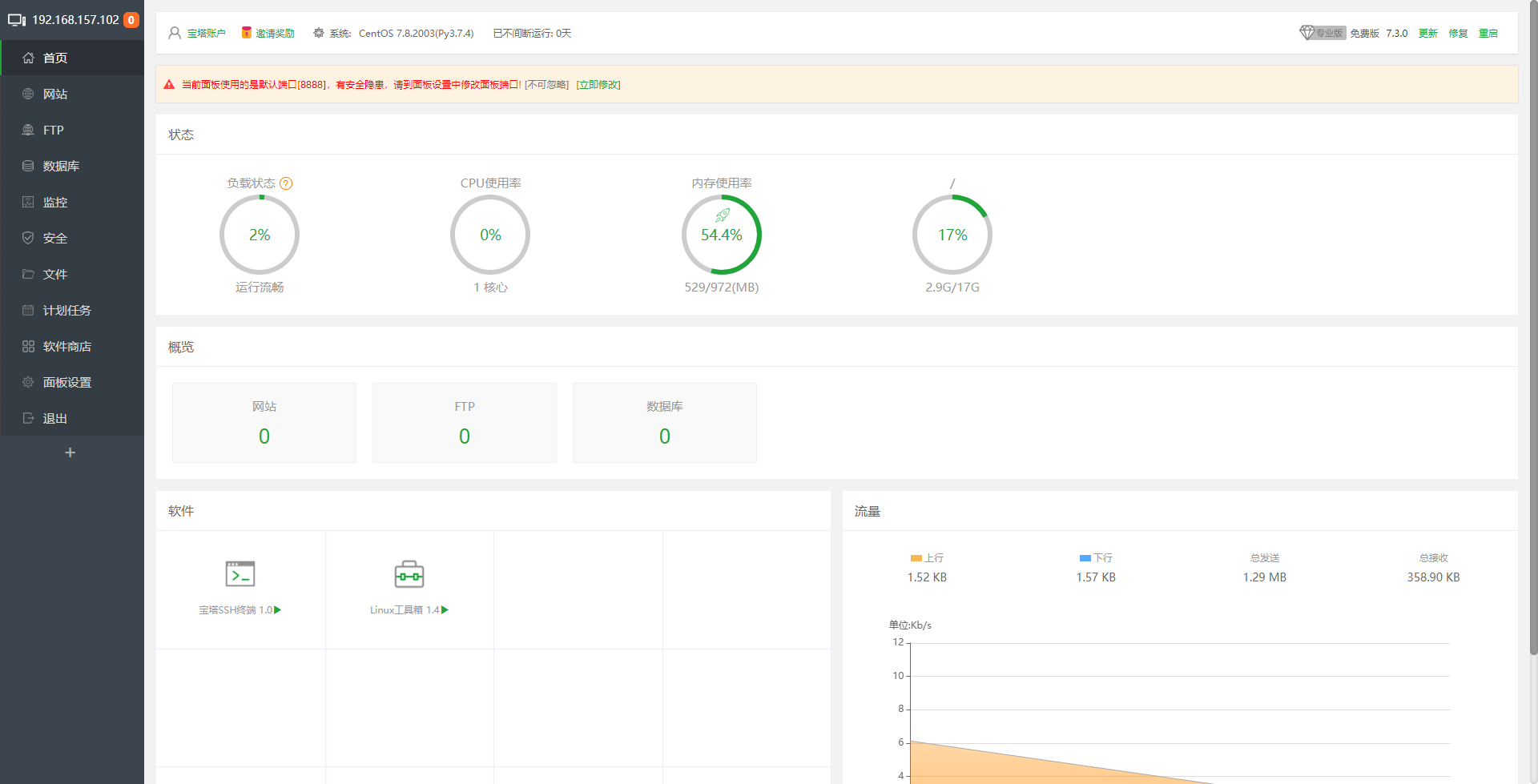This screenshot has height=784, width=1538.
Task: Click the CPU使用率 0% gauge
Action: [490, 235]
